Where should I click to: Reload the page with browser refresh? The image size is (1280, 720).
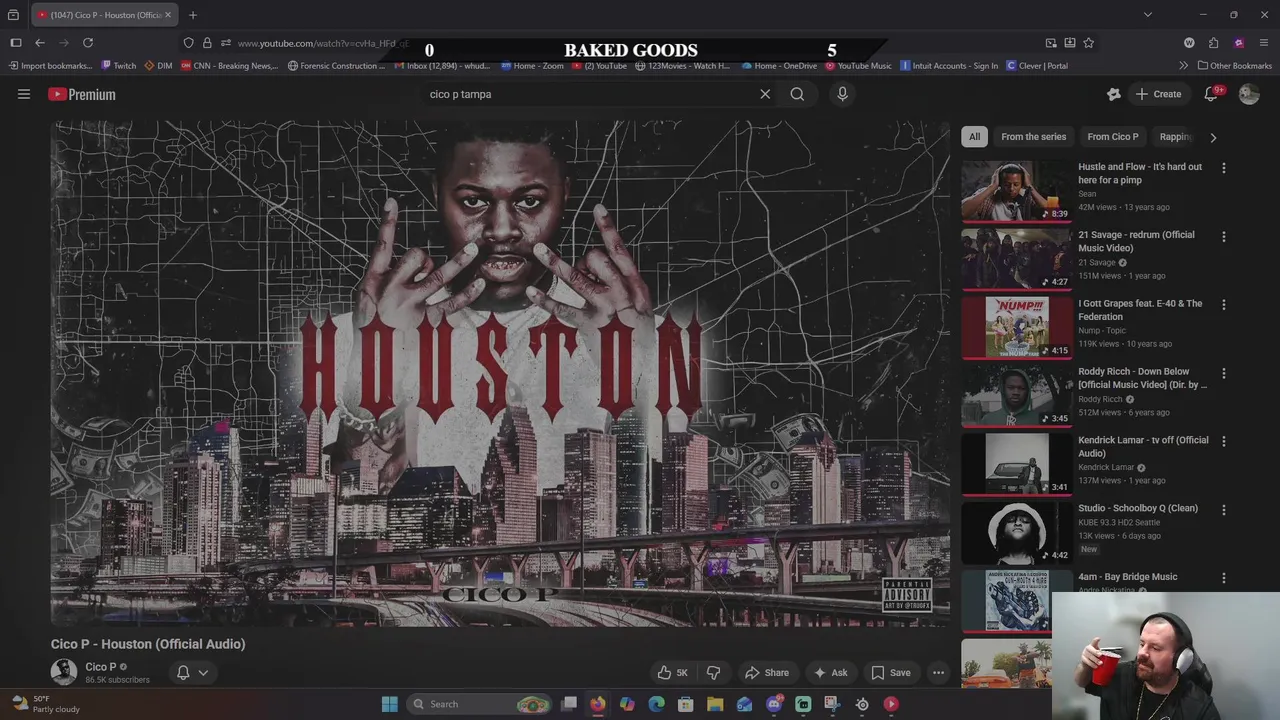88,43
